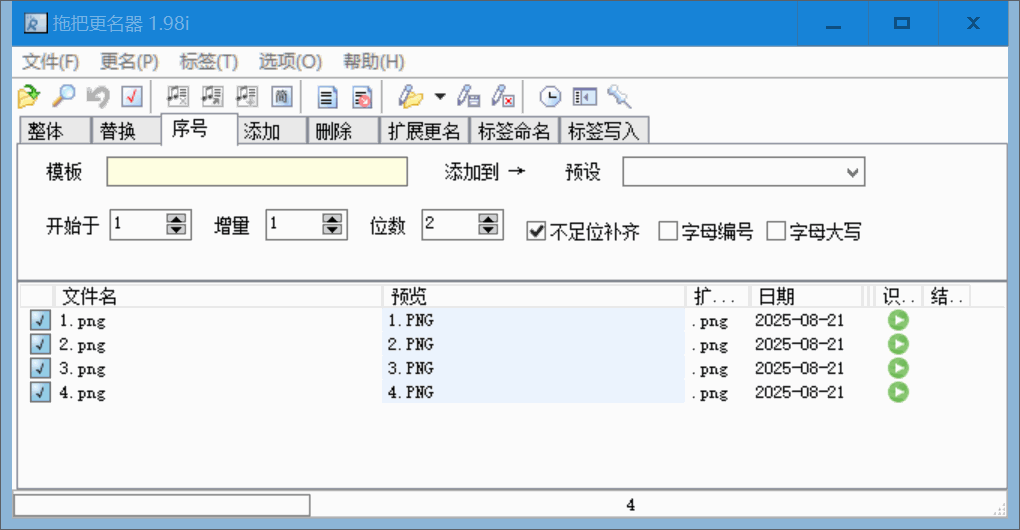The image size is (1020, 530).
Task: Decrease the 增量 value with down arrow
Action: coord(332,230)
